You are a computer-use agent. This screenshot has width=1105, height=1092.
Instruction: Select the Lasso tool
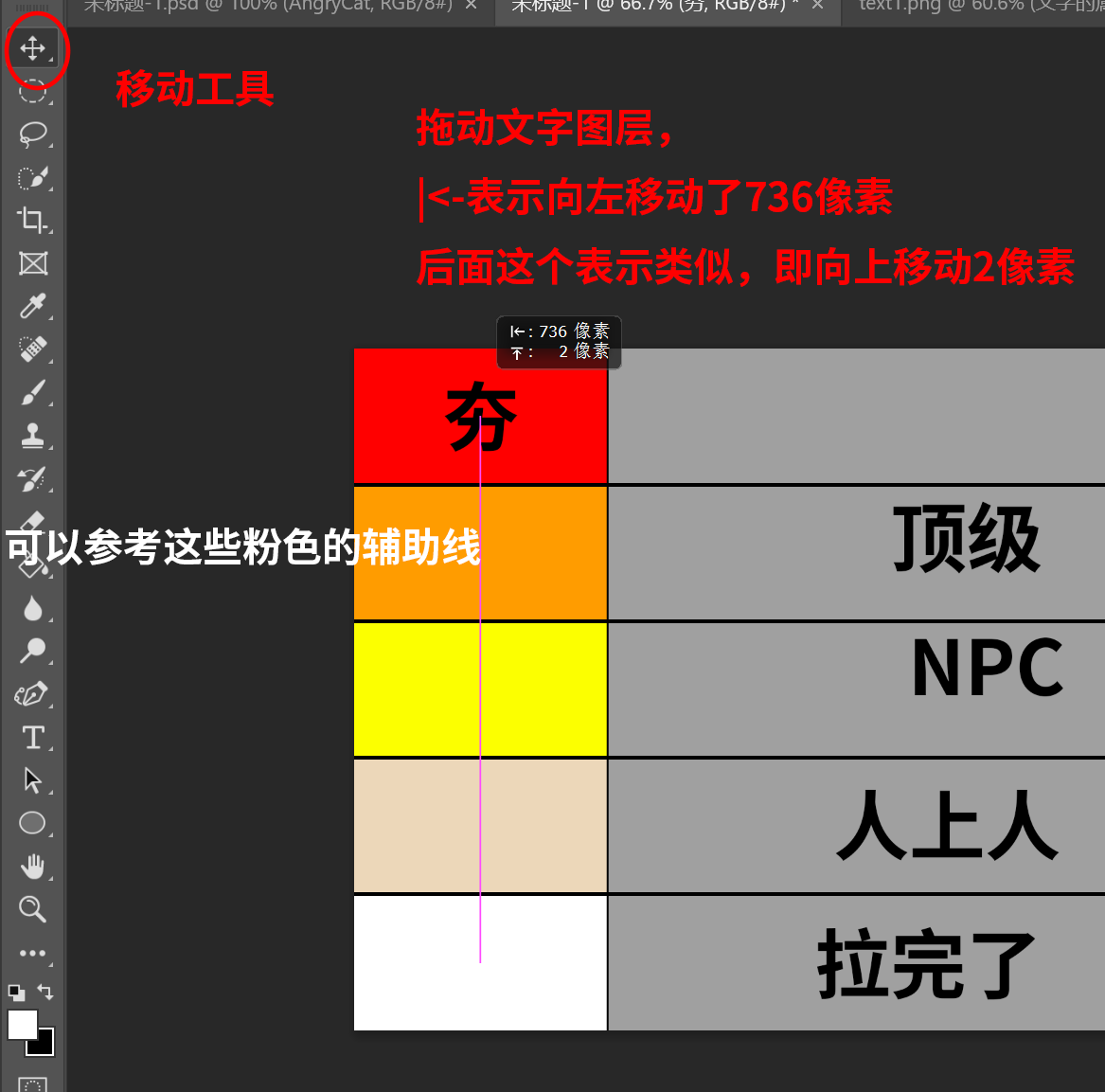33,134
